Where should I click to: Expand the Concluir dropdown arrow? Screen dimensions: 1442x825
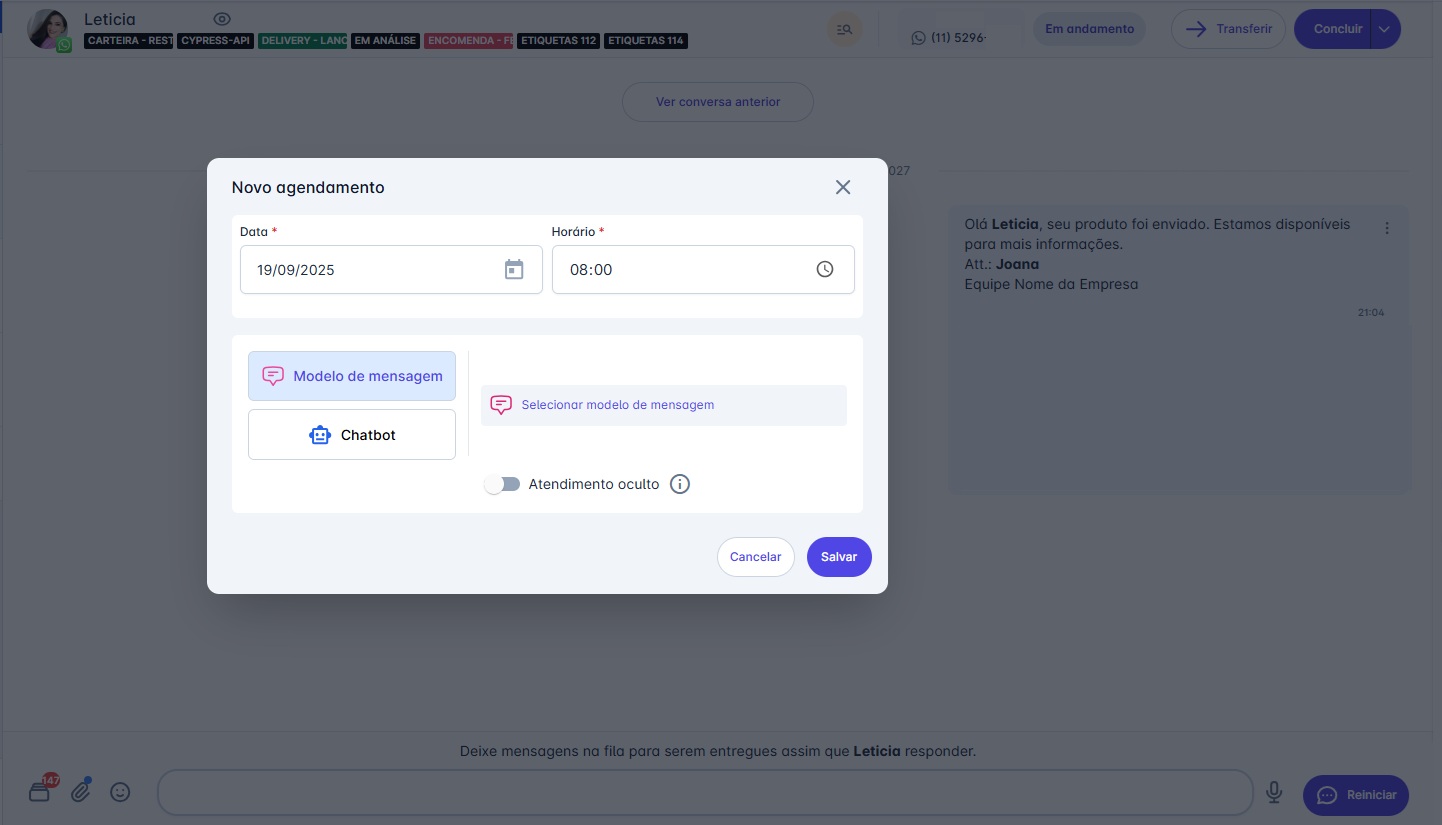coord(1384,29)
